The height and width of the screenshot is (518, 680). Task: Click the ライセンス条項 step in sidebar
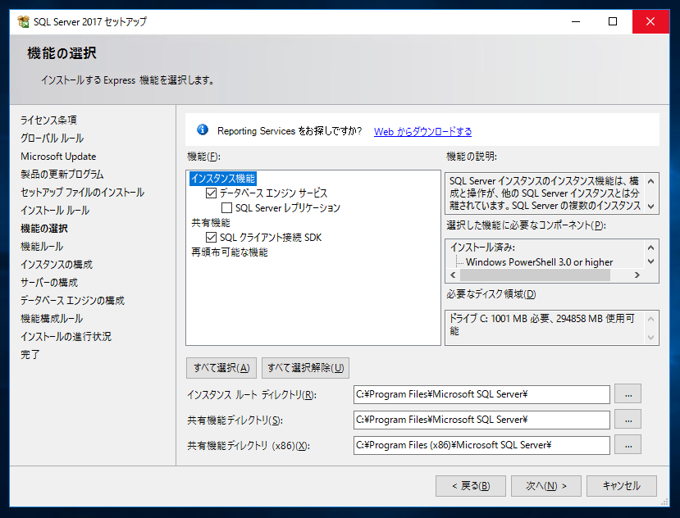tap(49, 120)
